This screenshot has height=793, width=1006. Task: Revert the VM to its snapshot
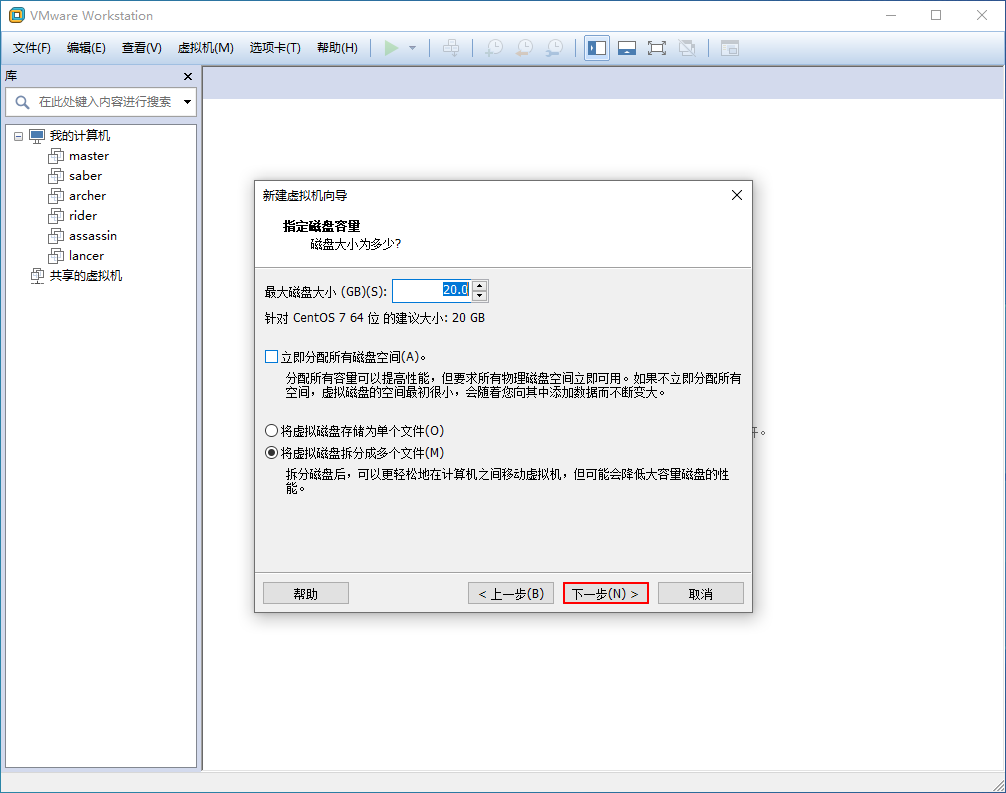click(523, 47)
